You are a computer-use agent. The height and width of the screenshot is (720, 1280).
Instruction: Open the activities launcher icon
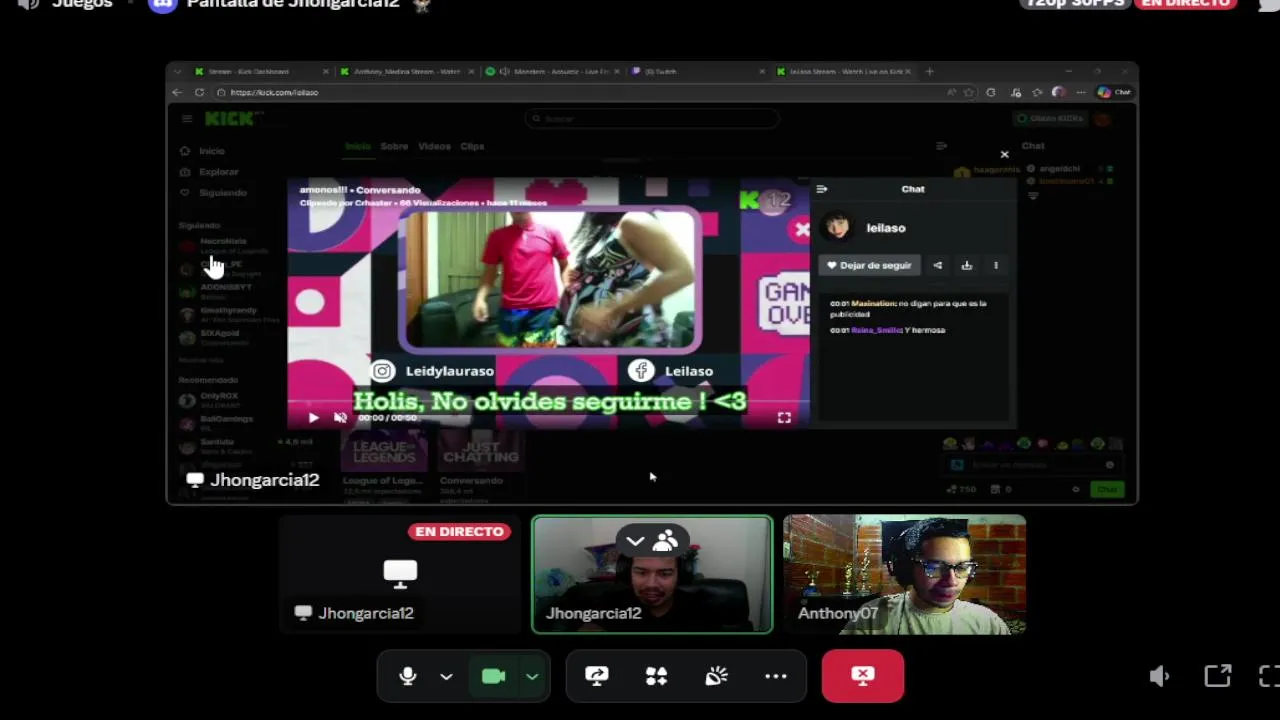pos(656,677)
